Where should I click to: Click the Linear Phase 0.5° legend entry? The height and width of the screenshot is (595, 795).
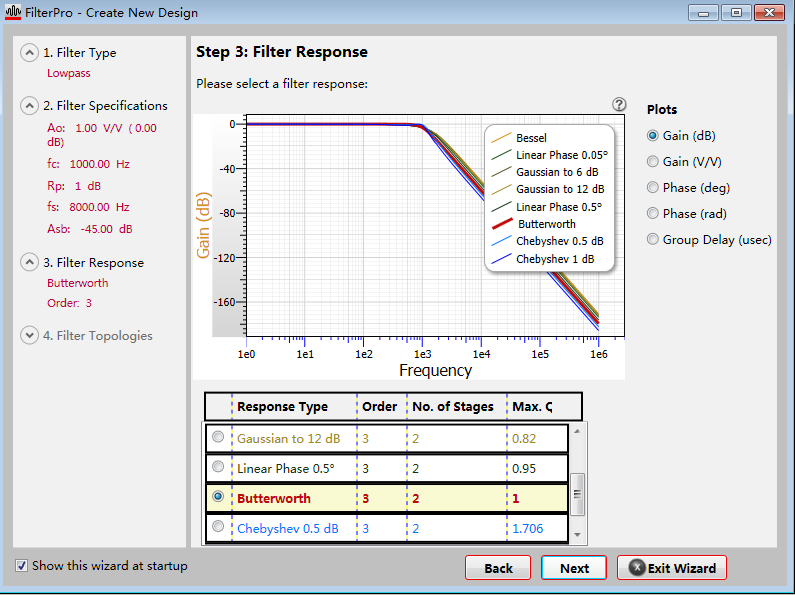click(x=547, y=207)
